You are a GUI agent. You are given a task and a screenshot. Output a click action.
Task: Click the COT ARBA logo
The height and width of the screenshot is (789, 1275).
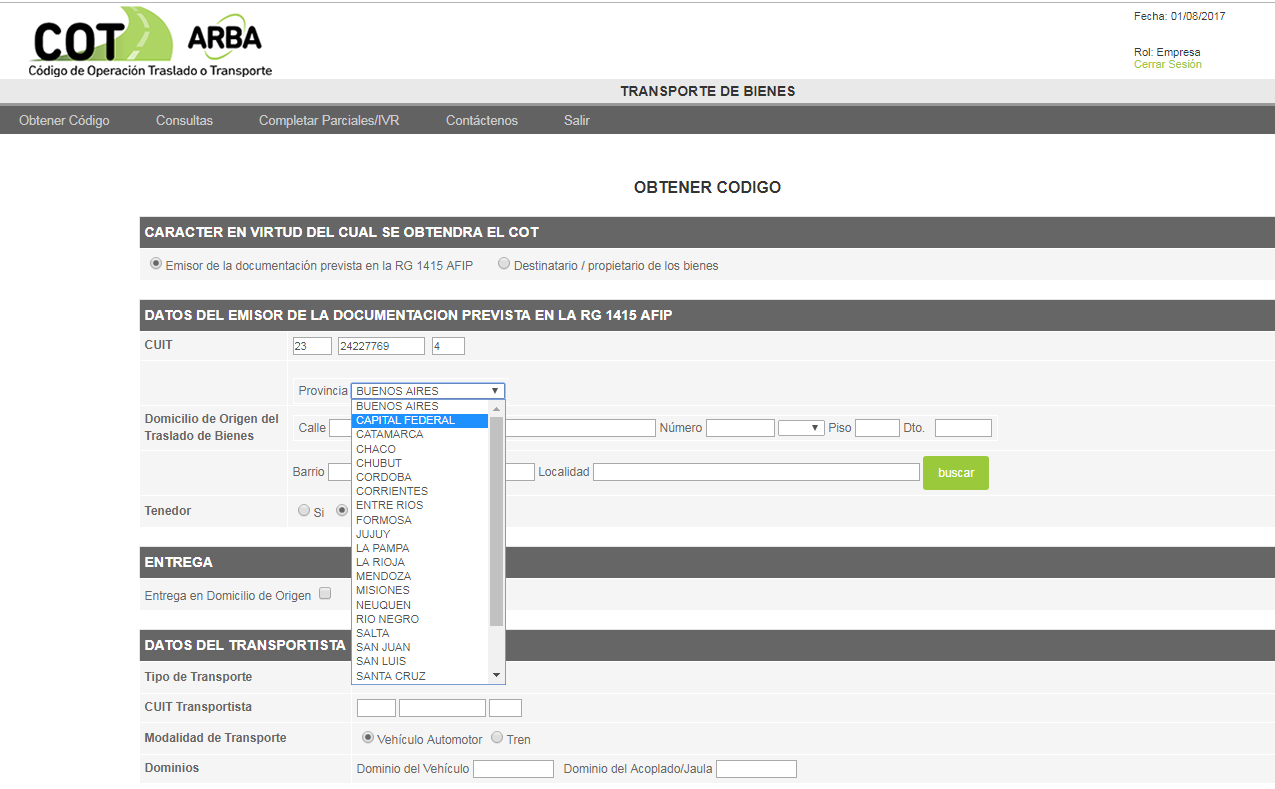click(150, 43)
